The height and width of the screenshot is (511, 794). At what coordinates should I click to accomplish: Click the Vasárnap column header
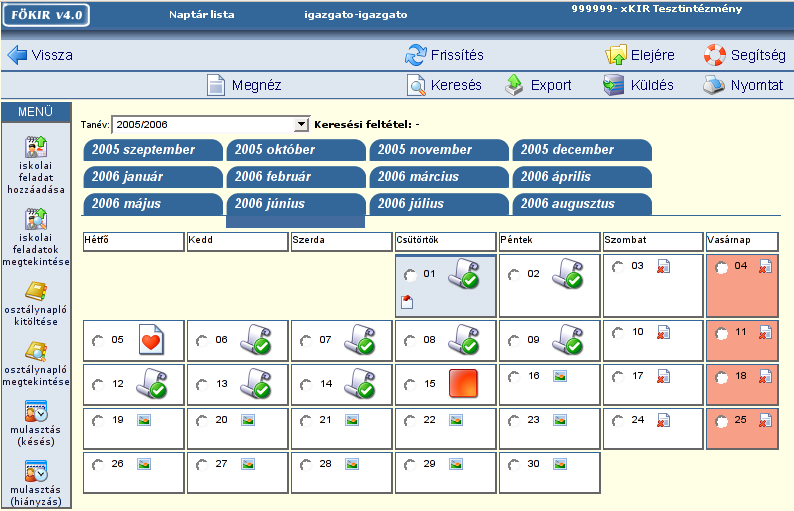click(x=742, y=241)
